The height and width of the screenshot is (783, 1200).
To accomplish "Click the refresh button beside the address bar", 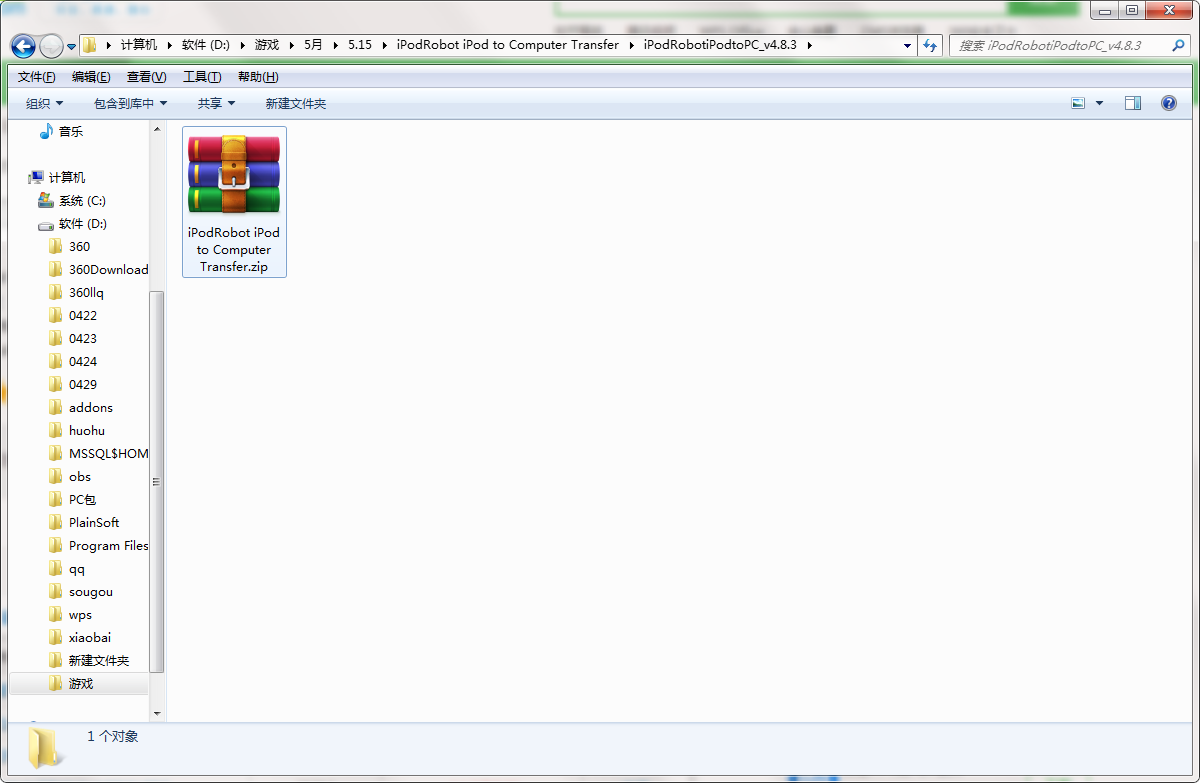I will (x=931, y=45).
